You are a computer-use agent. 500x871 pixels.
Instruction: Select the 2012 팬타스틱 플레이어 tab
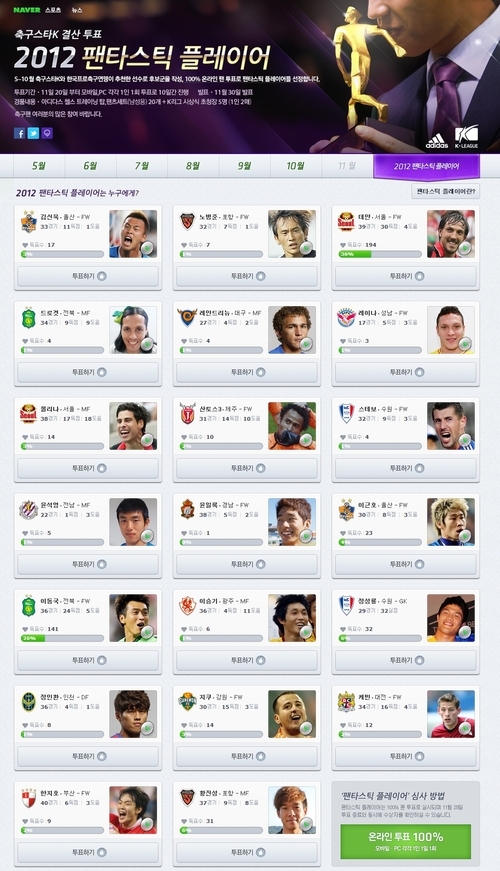tap(426, 166)
